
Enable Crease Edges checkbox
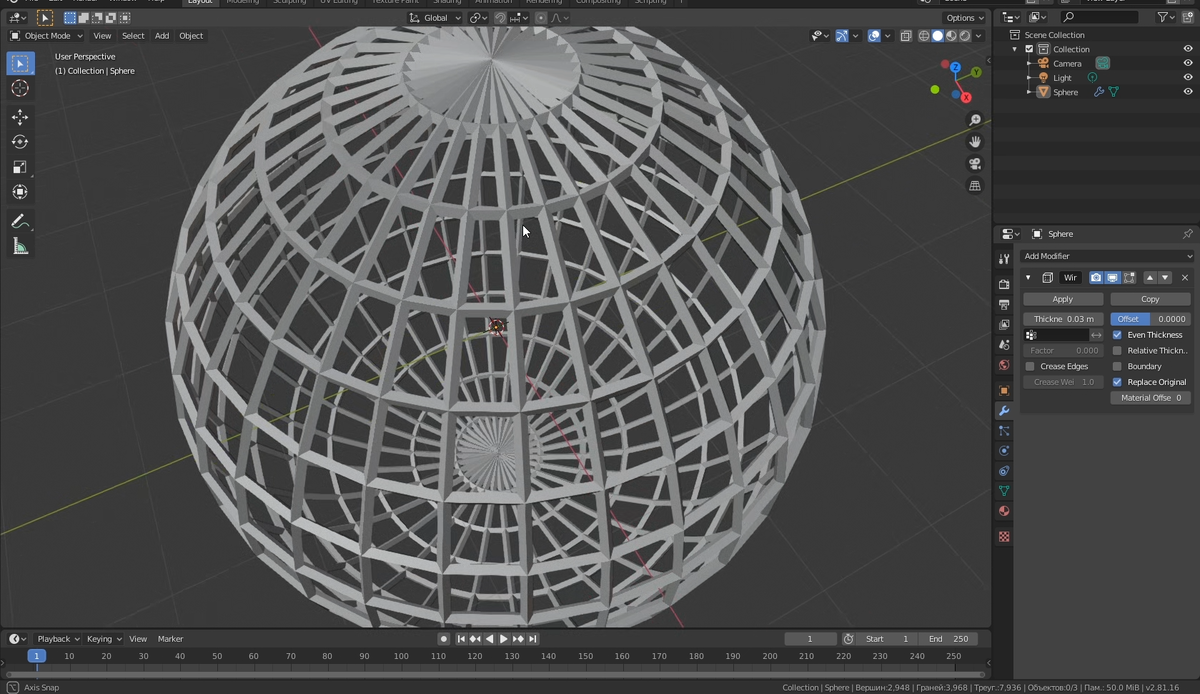pos(1030,366)
